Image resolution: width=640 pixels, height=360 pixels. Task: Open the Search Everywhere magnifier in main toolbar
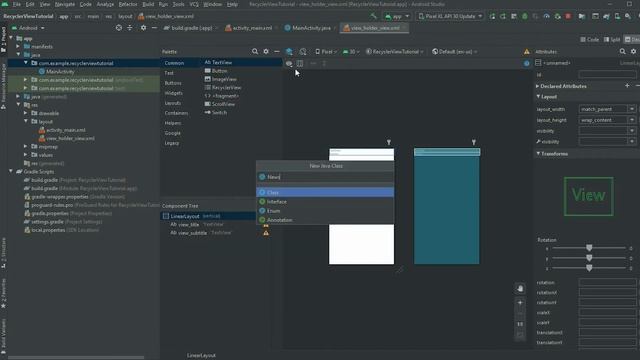click(628, 16)
